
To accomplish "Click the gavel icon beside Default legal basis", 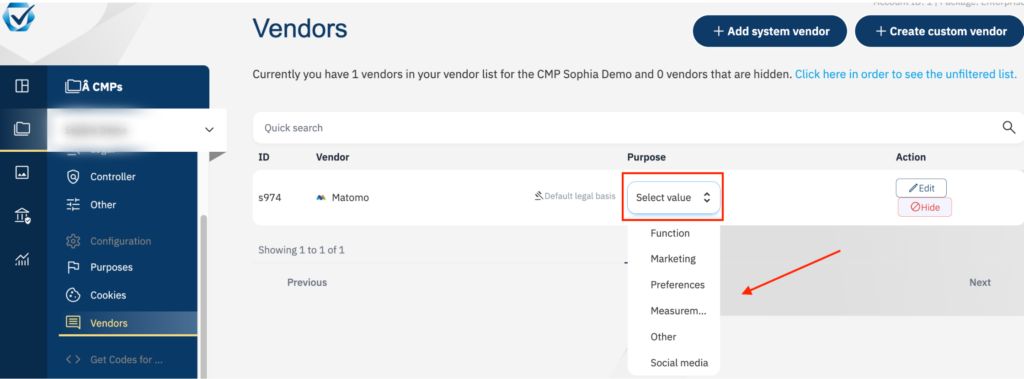I will coord(539,195).
